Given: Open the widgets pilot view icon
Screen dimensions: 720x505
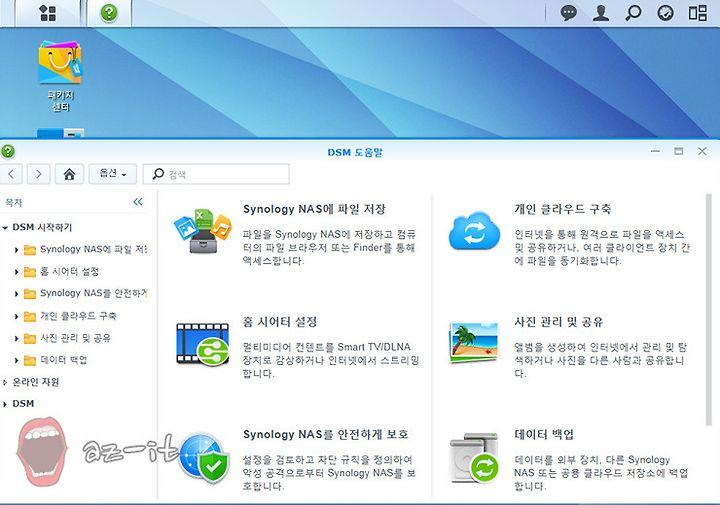Looking at the screenshot, I should click(x=698, y=12).
